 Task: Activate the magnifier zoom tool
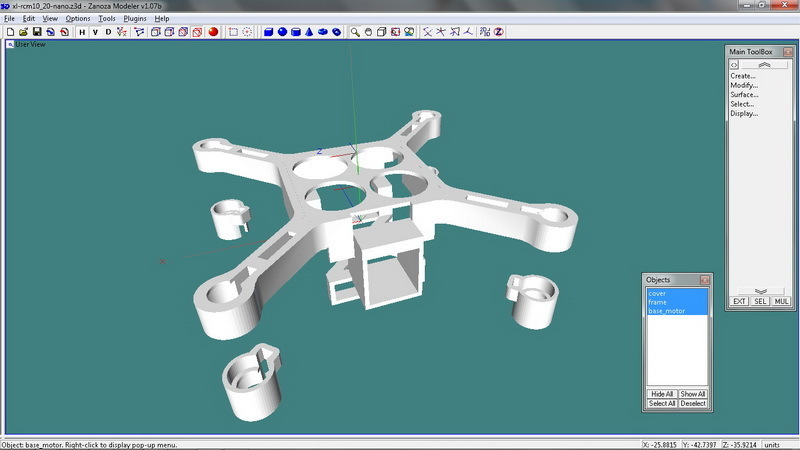[x=355, y=32]
